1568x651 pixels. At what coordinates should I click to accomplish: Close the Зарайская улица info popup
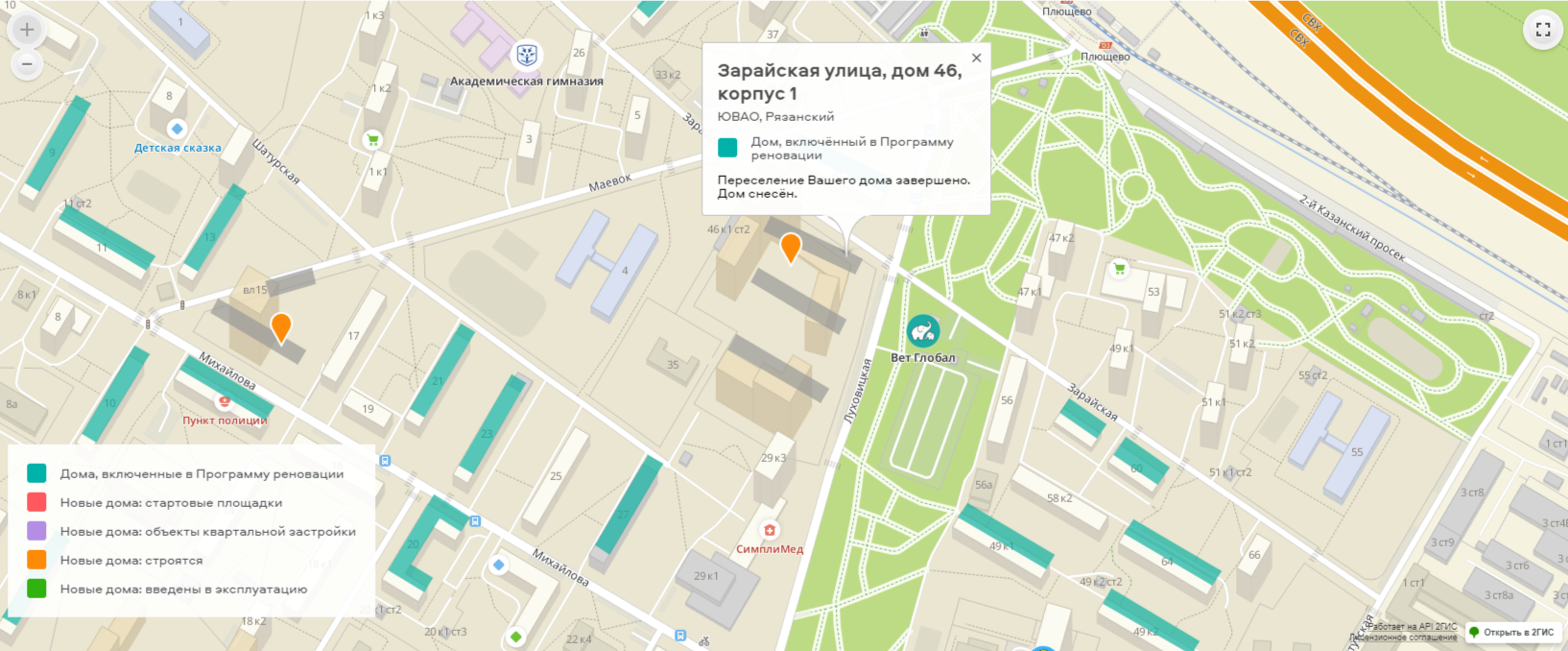(976, 58)
